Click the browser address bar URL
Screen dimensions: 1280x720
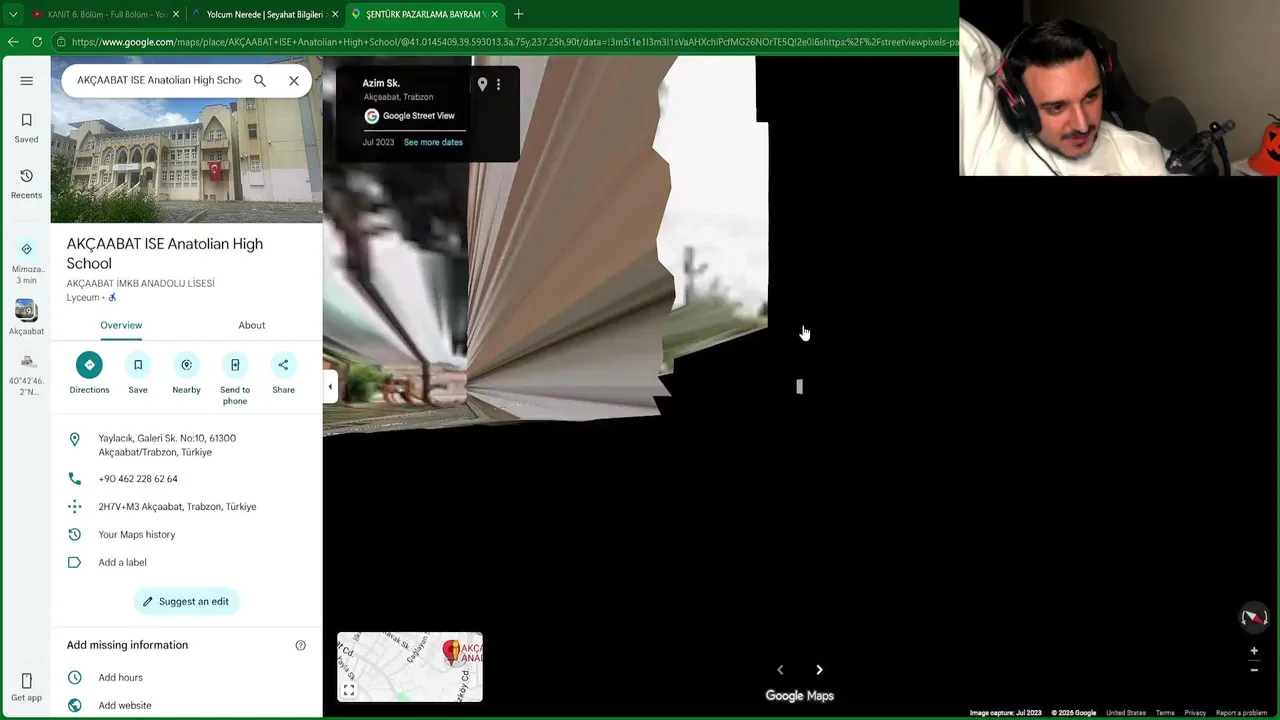[515, 42]
